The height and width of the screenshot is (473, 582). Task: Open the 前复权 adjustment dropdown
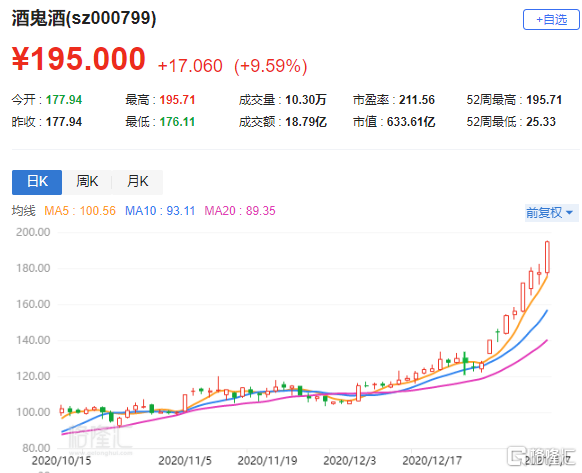point(551,213)
